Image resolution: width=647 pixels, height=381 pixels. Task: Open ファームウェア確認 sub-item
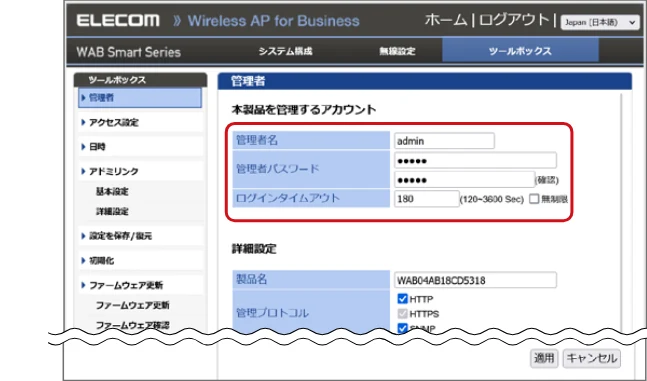pos(132,325)
